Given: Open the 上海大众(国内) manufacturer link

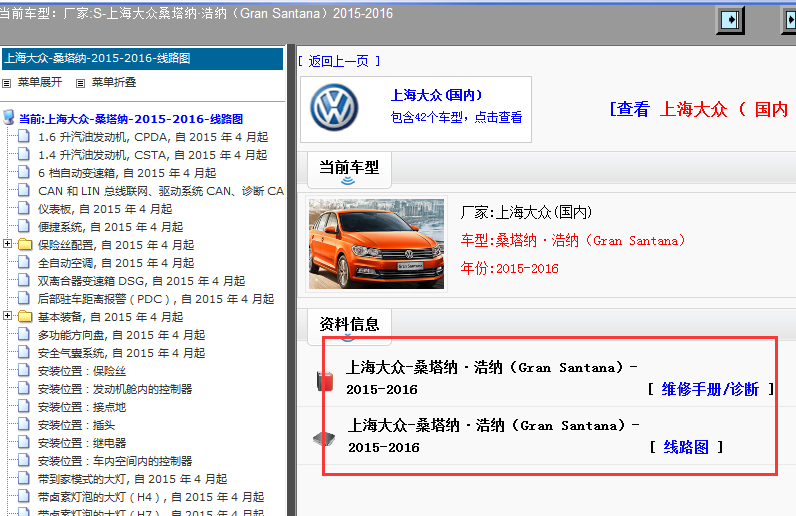Looking at the screenshot, I should click(x=436, y=95).
